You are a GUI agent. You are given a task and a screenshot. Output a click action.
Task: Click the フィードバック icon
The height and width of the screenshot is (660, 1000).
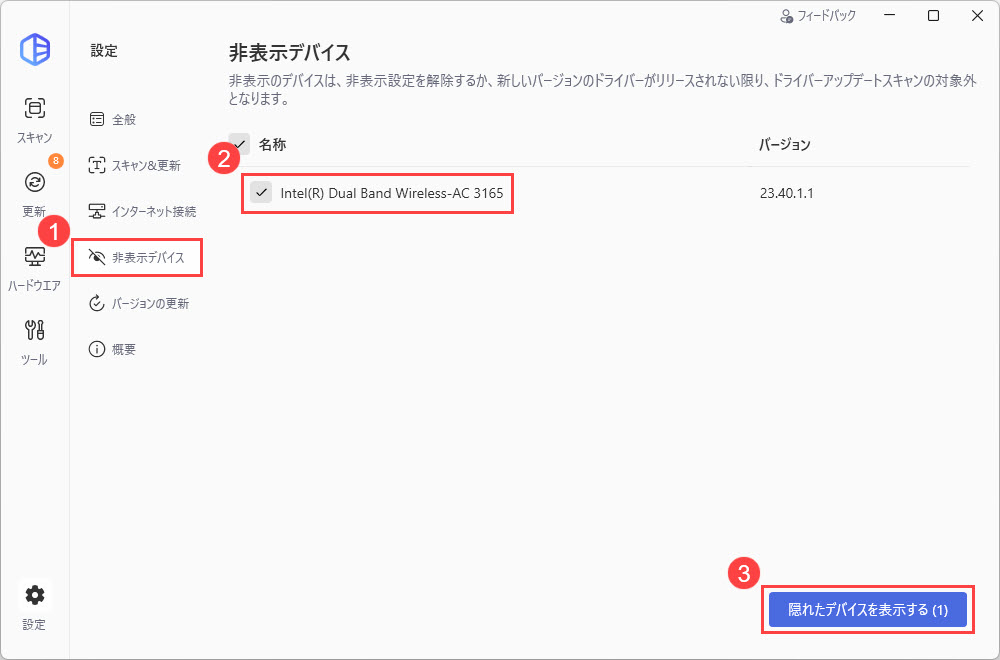786,16
